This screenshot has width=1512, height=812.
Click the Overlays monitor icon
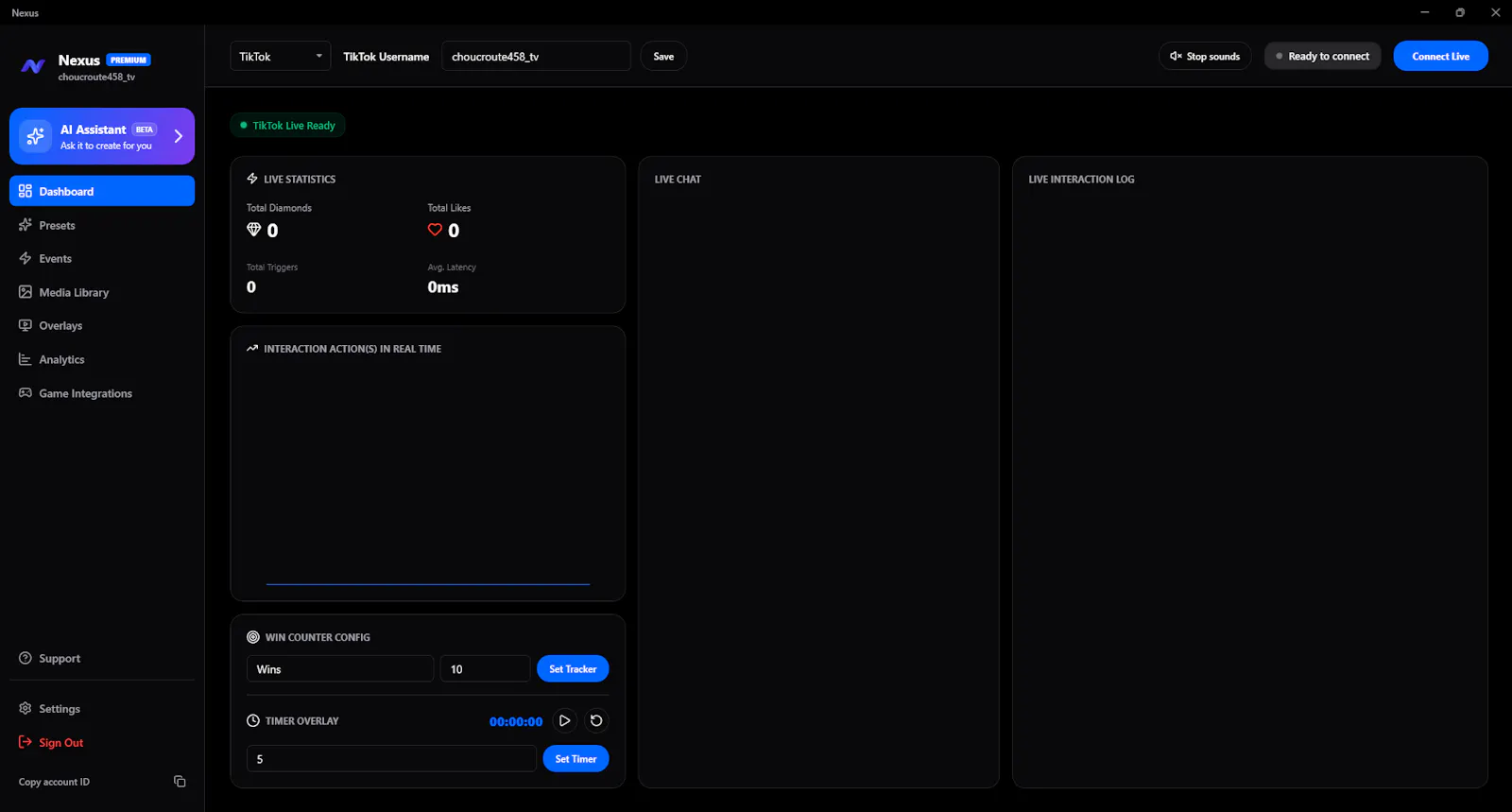pyautogui.click(x=26, y=325)
